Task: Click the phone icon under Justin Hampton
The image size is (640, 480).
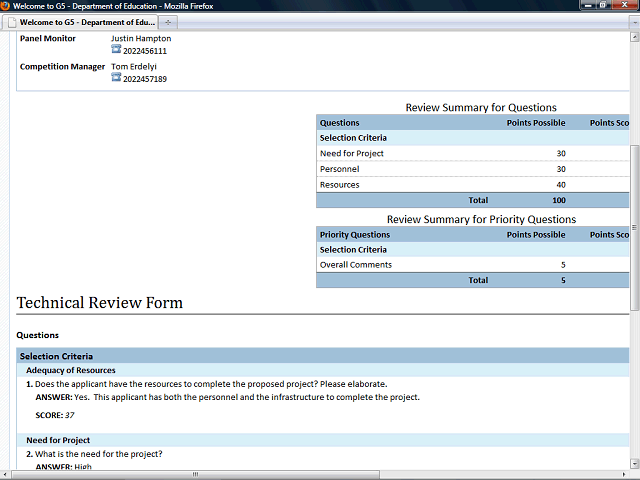Action: 116,50
